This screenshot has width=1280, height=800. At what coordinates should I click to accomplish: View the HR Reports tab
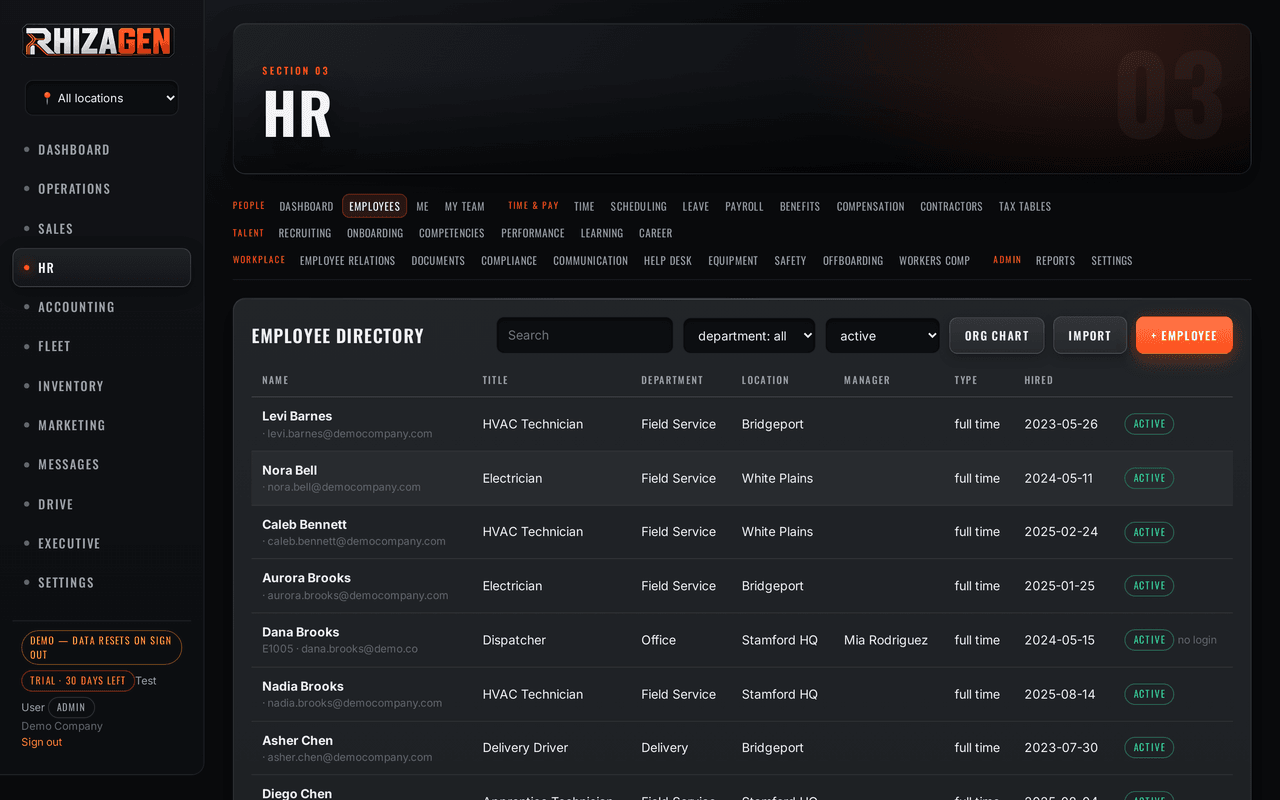(x=1055, y=260)
